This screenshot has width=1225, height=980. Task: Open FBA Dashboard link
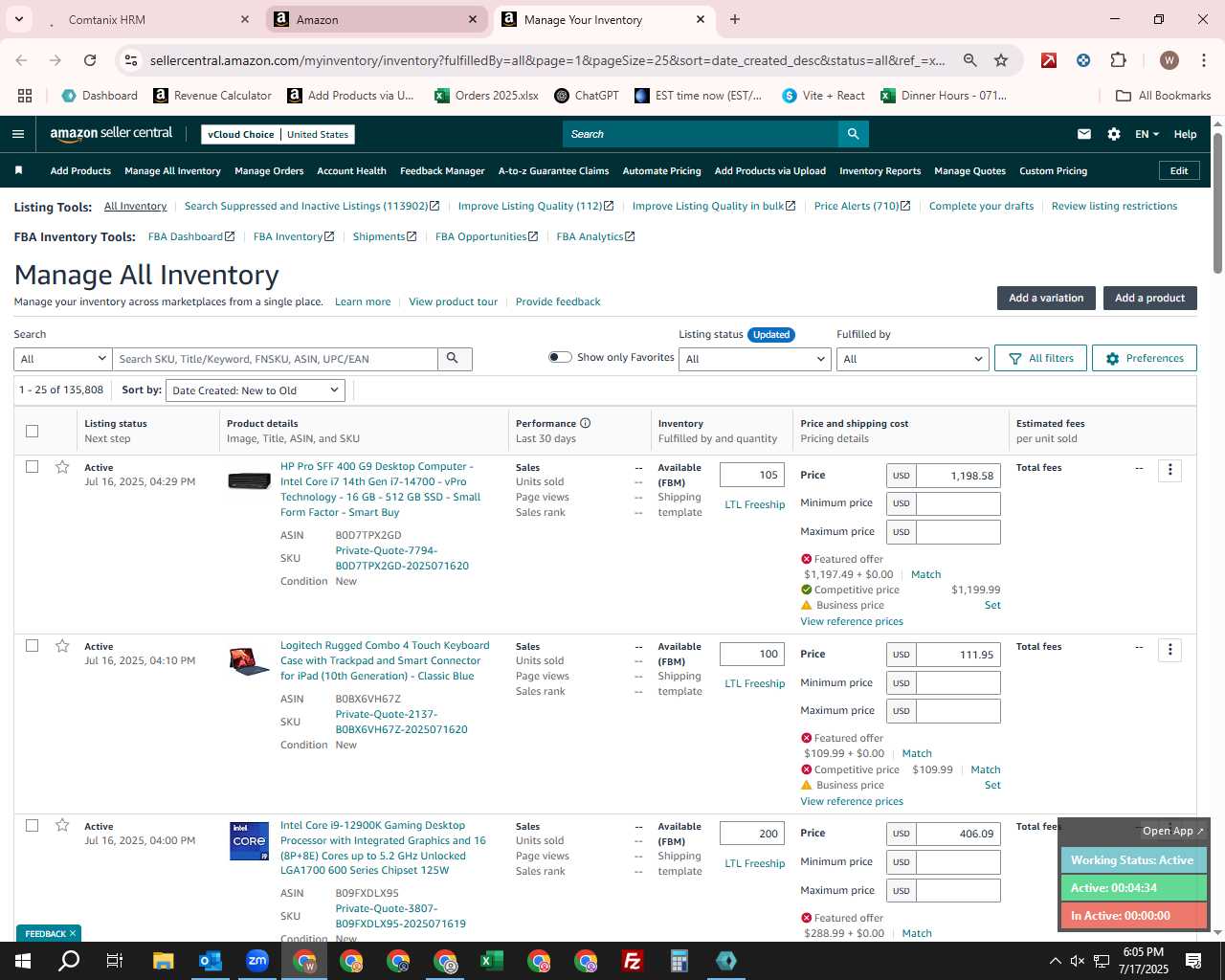(x=191, y=236)
